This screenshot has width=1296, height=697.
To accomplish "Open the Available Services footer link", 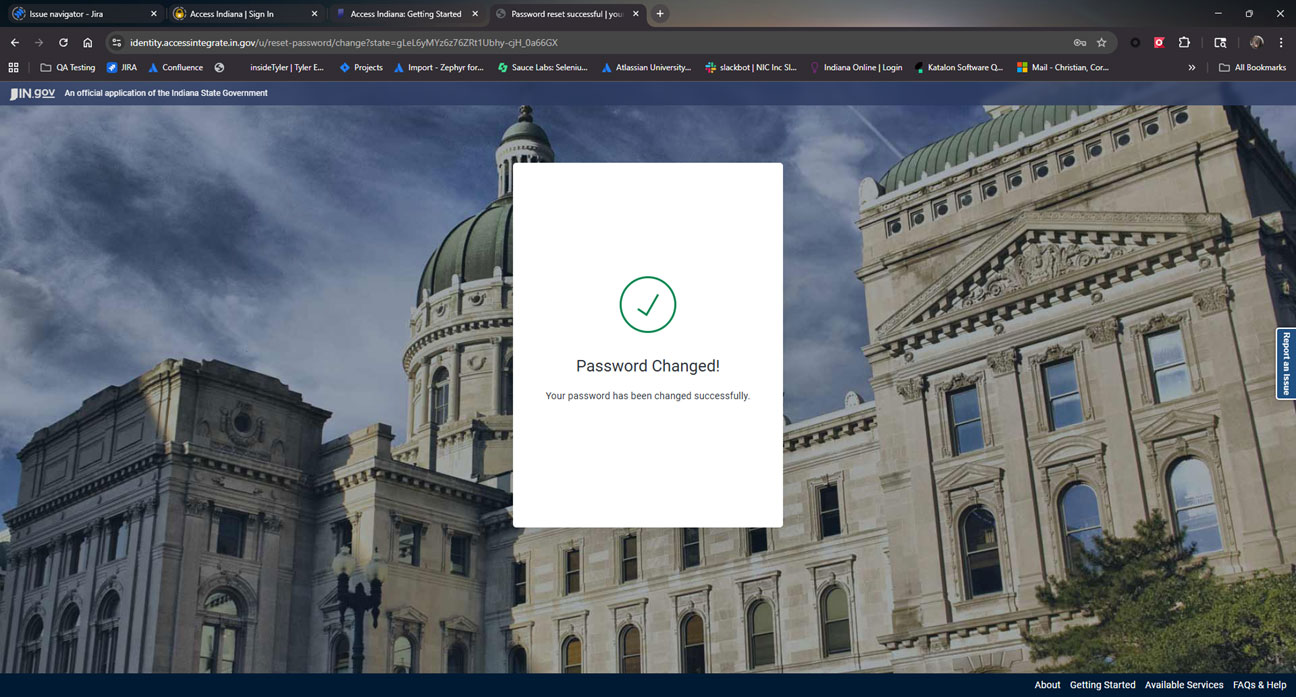I will click(x=1183, y=685).
